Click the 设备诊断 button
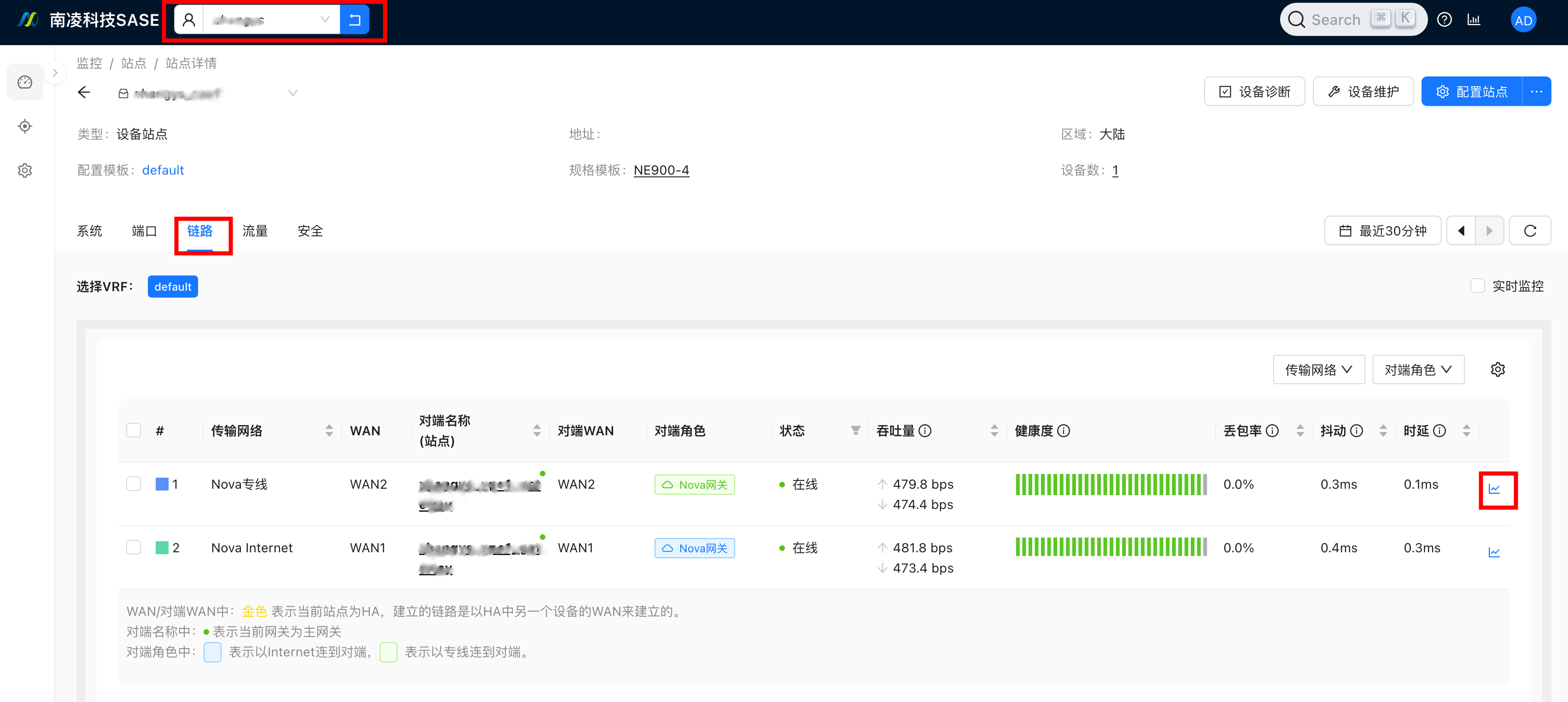1568x702 pixels. pos(1254,92)
